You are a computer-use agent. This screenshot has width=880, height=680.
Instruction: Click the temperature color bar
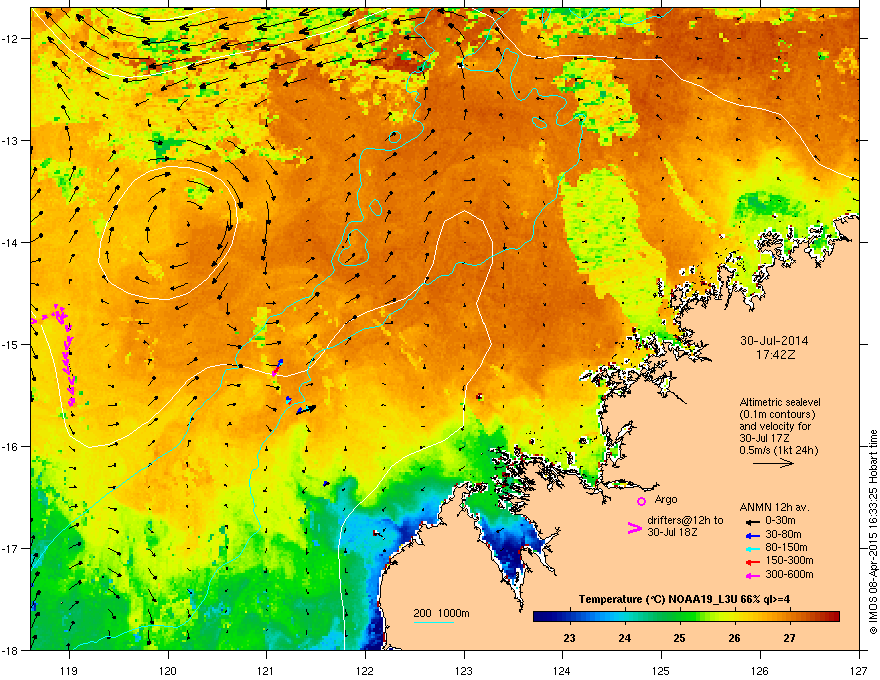click(686, 616)
